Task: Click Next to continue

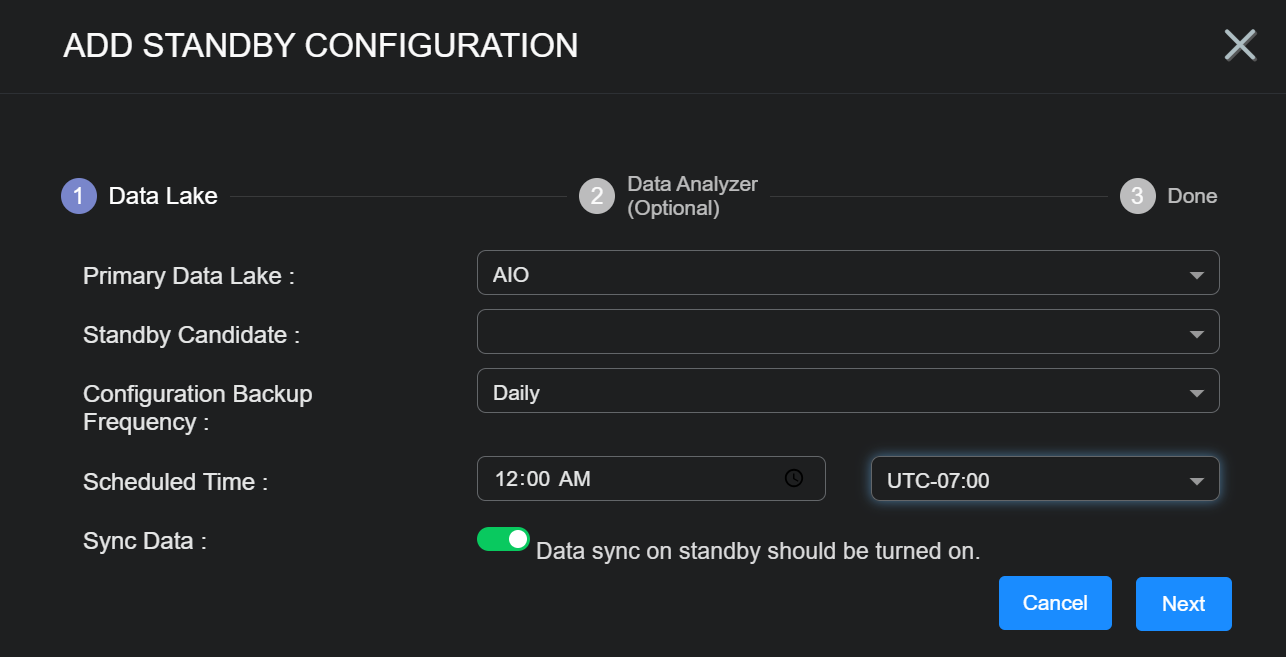Action: [x=1183, y=604]
